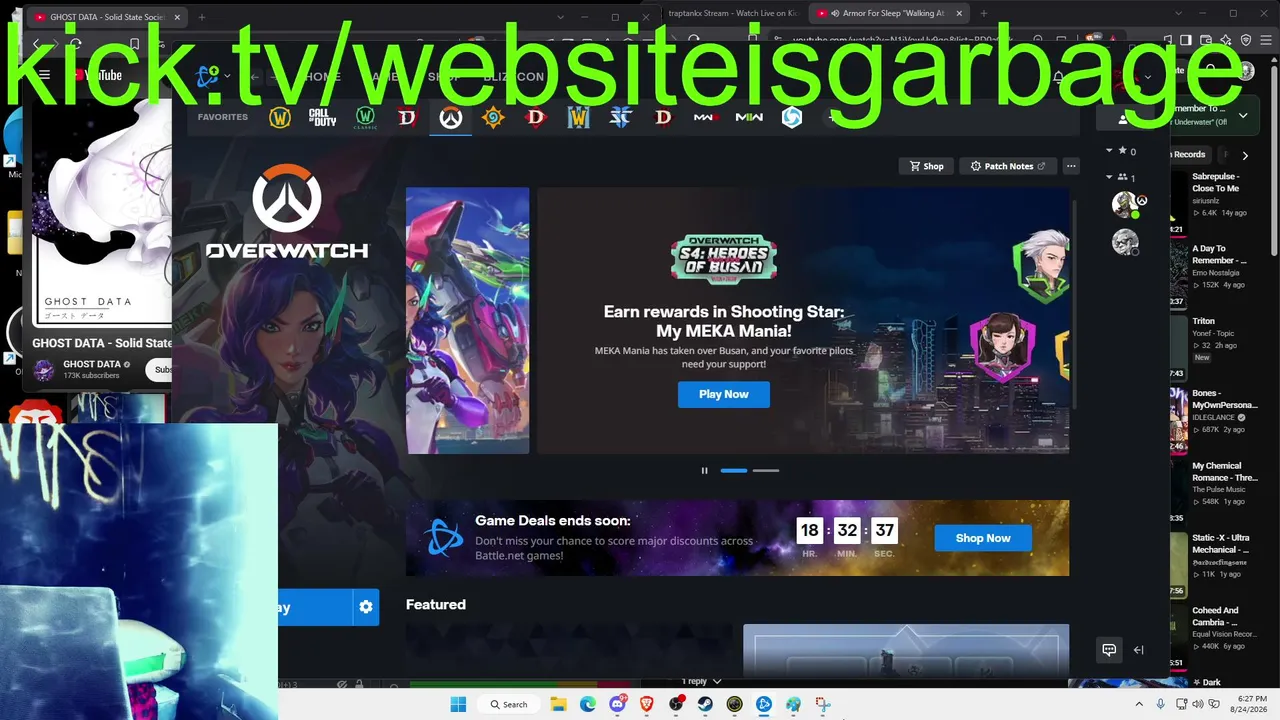This screenshot has height=720, width=1280.
Task: Collapse the friends sidebar arrow
Action: tap(1138, 650)
